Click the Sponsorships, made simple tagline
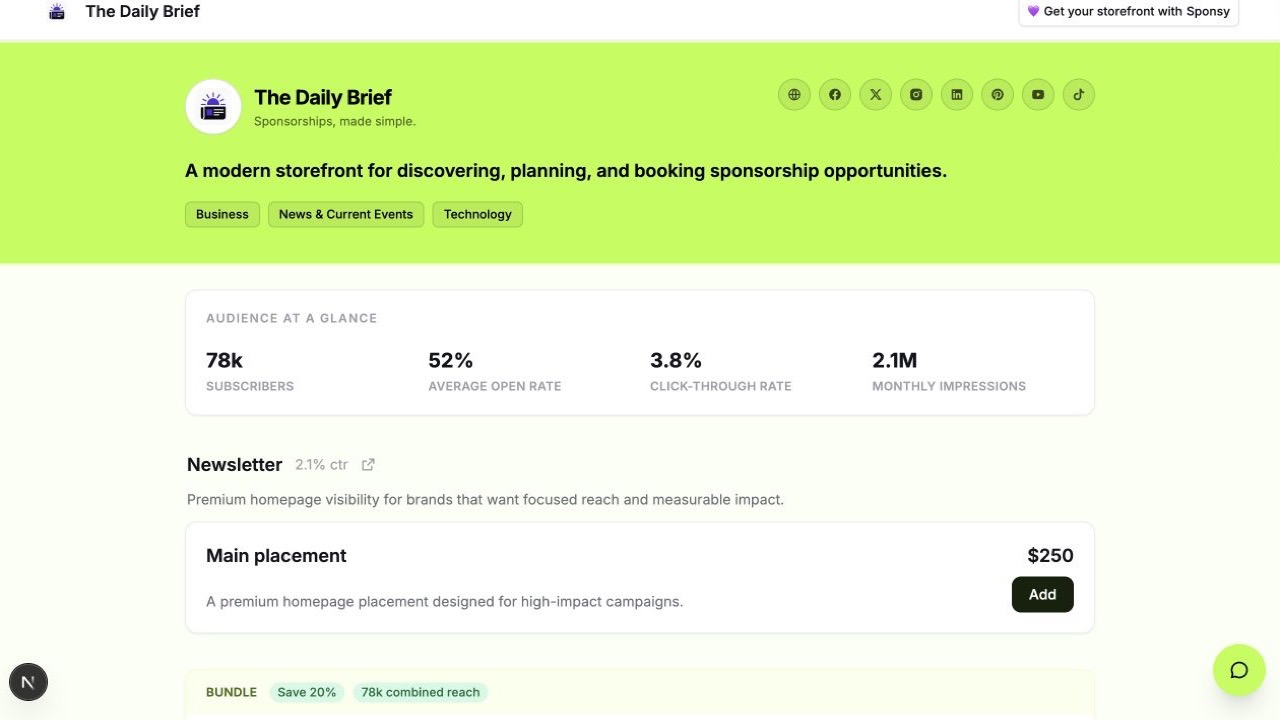The height and width of the screenshot is (720, 1280). tap(335, 122)
